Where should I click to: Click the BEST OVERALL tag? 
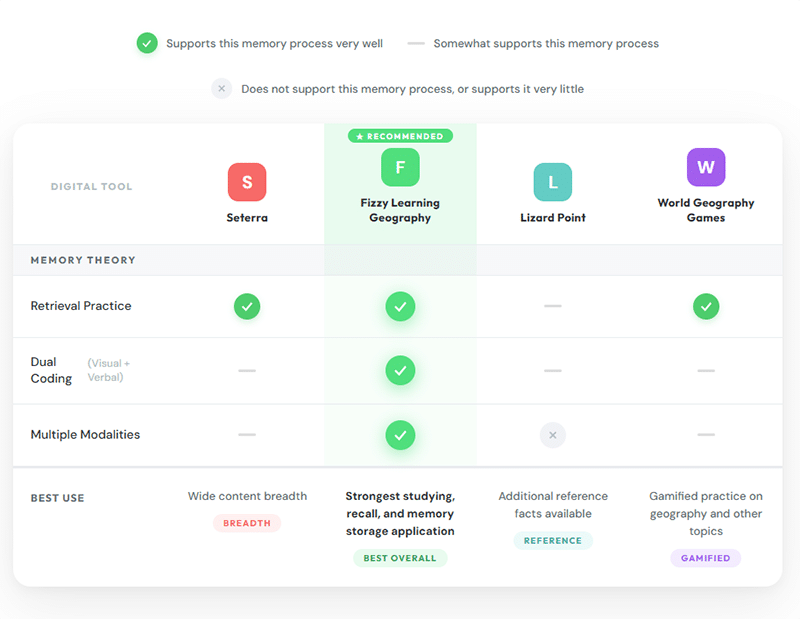[400, 558]
